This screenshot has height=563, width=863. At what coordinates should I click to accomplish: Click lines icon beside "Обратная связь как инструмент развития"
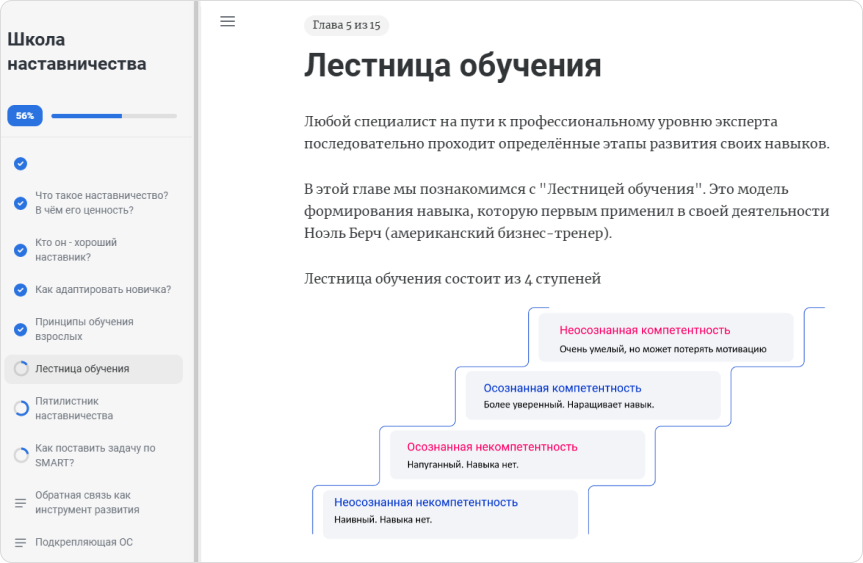pyautogui.click(x=21, y=502)
